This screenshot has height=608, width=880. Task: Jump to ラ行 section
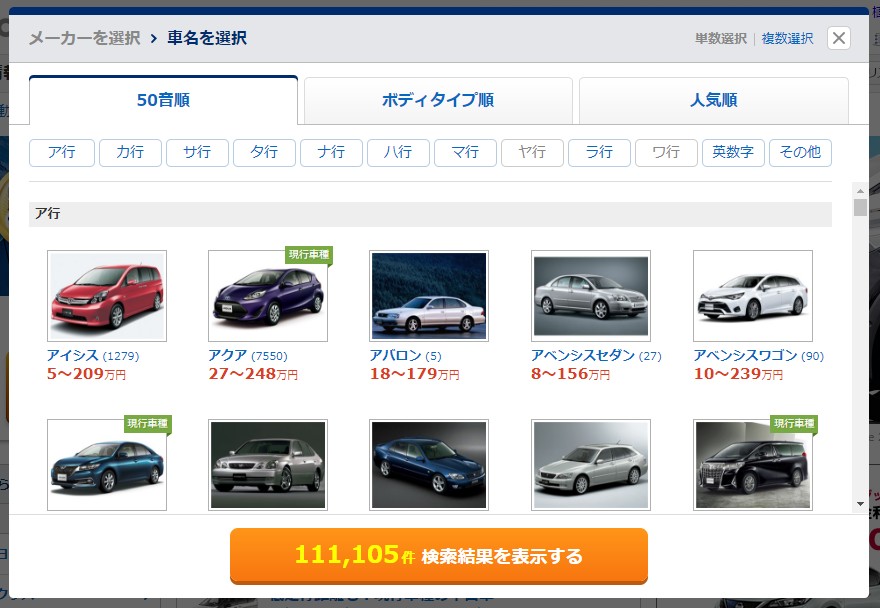click(x=599, y=153)
